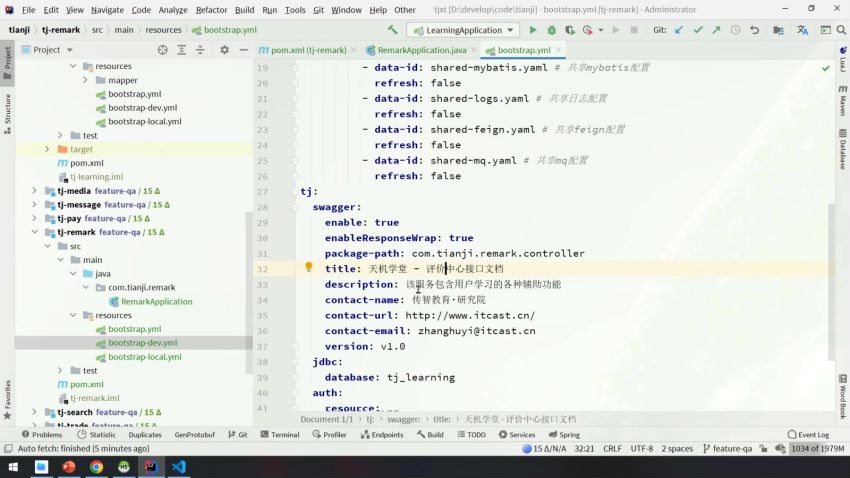The image size is (850, 478).
Task: Click intention lightbulb on line 32
Action: (308, 267)
